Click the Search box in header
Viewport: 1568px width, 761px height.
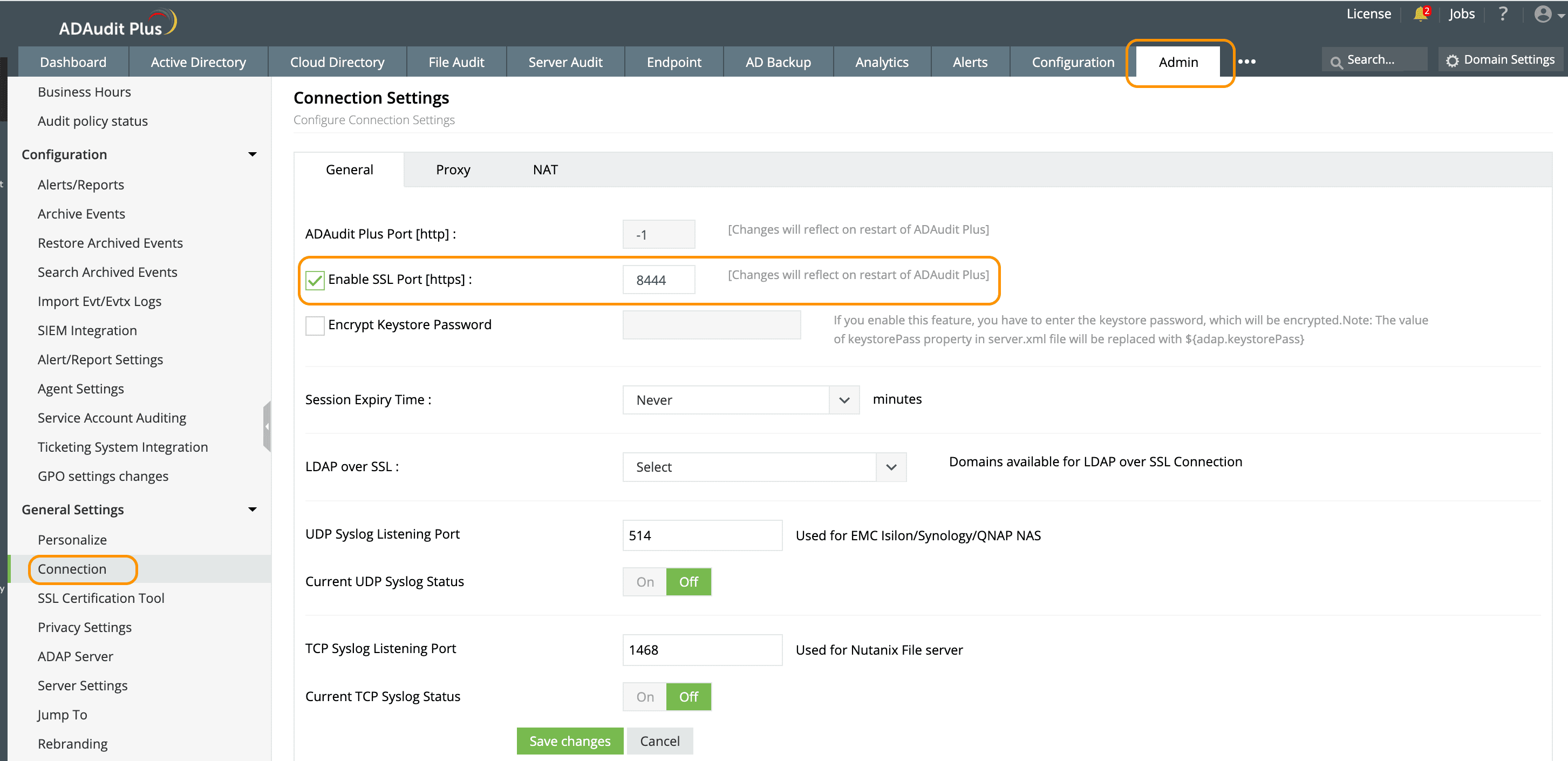point(1375,60)
